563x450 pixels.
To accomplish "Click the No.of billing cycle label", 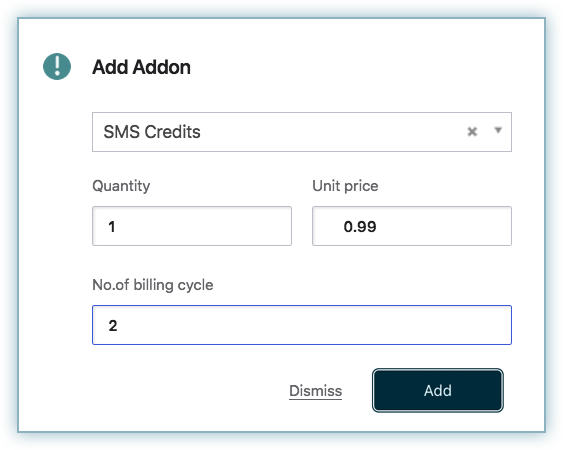I will click(153, 285).
